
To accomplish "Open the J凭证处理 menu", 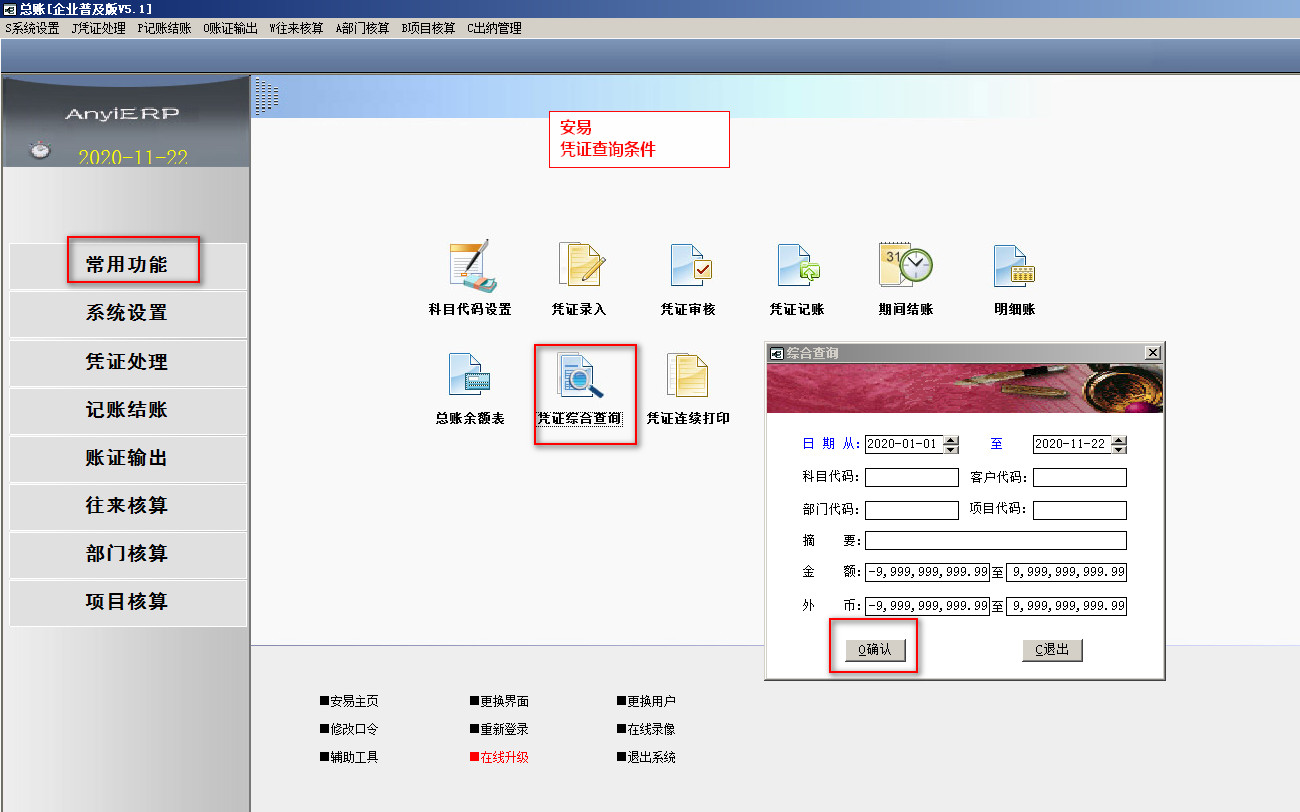I will tap(98, 29).
